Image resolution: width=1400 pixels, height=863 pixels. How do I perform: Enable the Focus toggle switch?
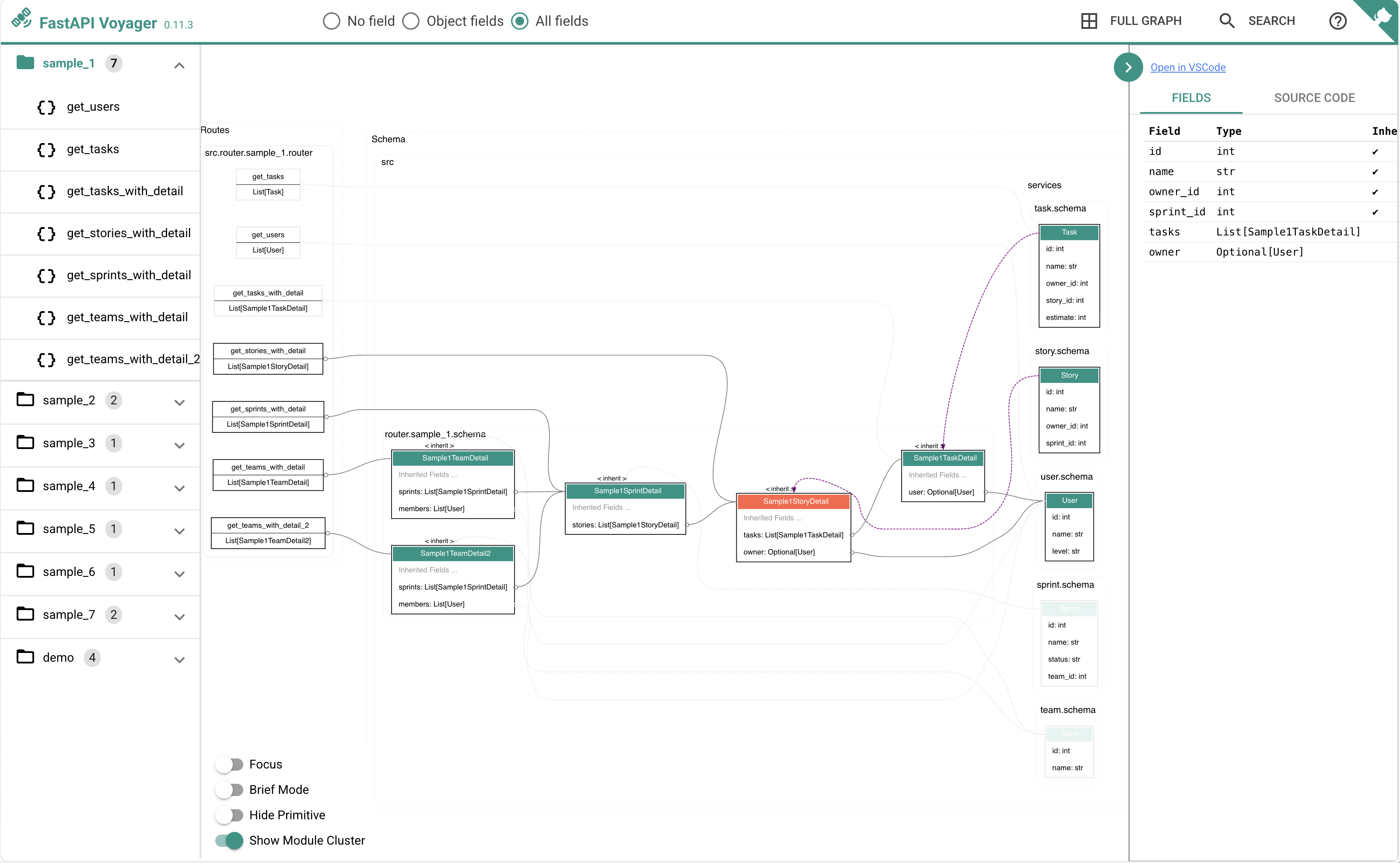coord(230,764)
